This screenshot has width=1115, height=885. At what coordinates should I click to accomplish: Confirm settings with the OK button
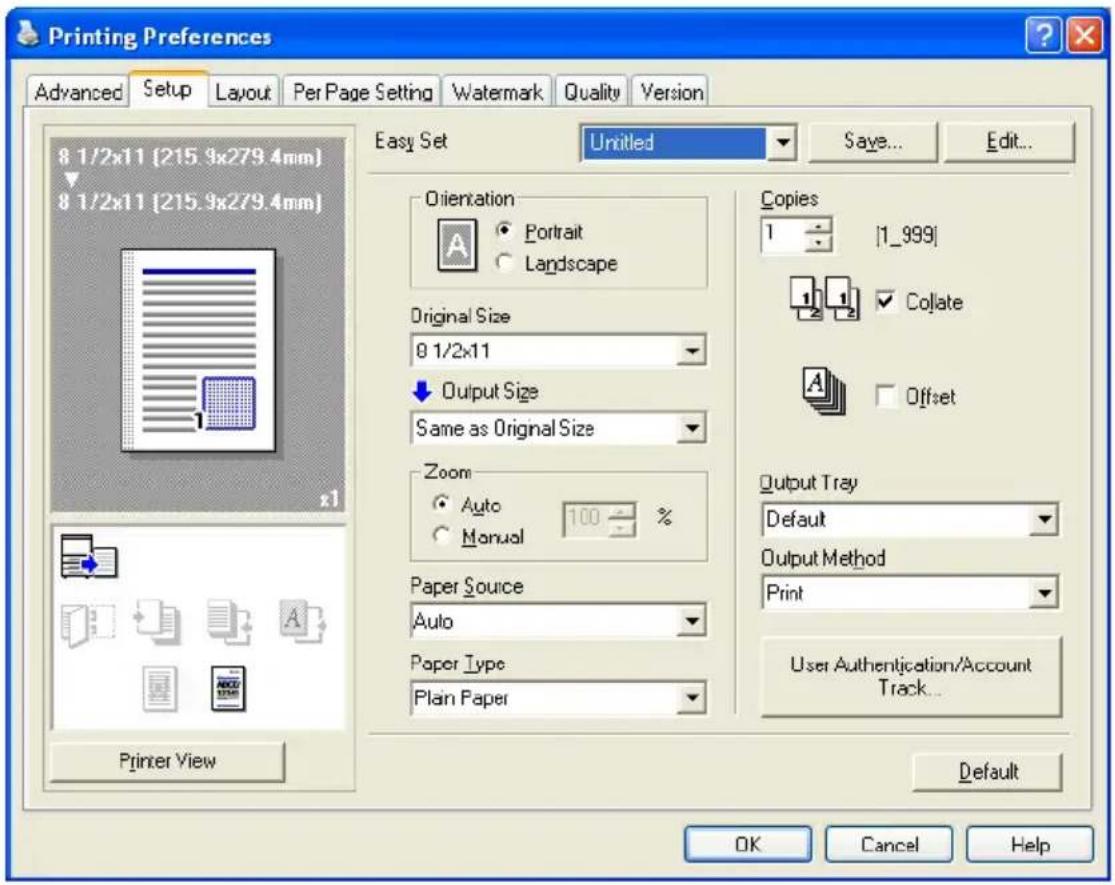point(748,844)
